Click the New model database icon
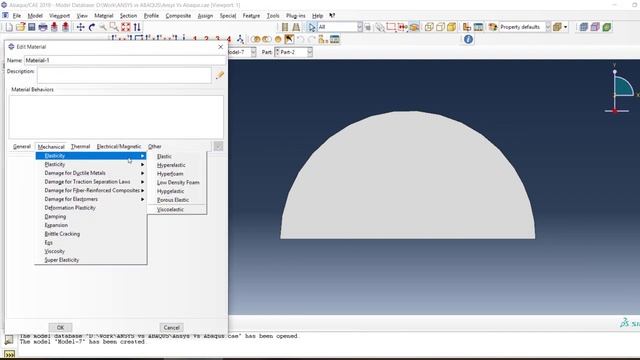Viewport: 640px width, 360px height. click(x=9, y=27)
